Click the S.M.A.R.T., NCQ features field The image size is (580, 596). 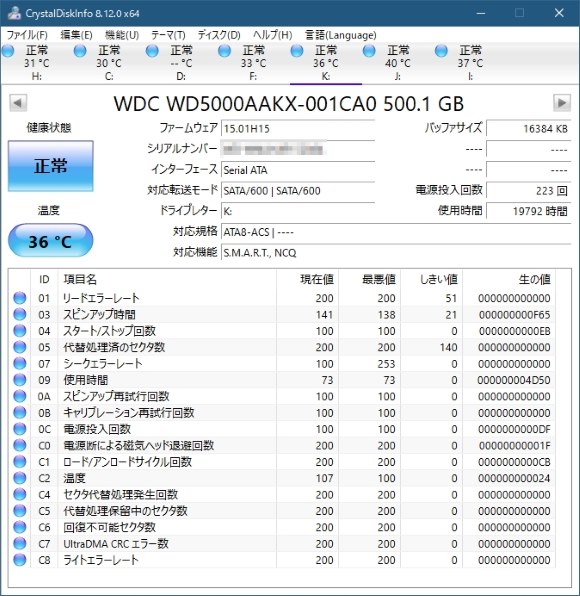[396, 252]
